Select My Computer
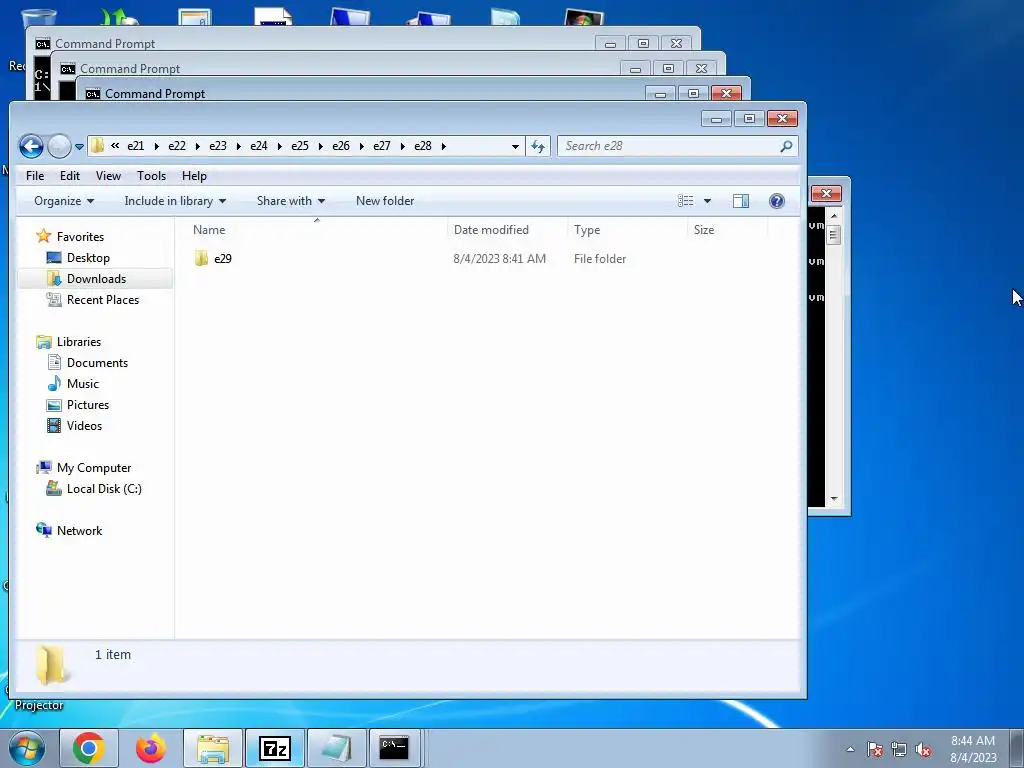The height and width of the screenshot is (768, 1024). (x=93, y=468)
